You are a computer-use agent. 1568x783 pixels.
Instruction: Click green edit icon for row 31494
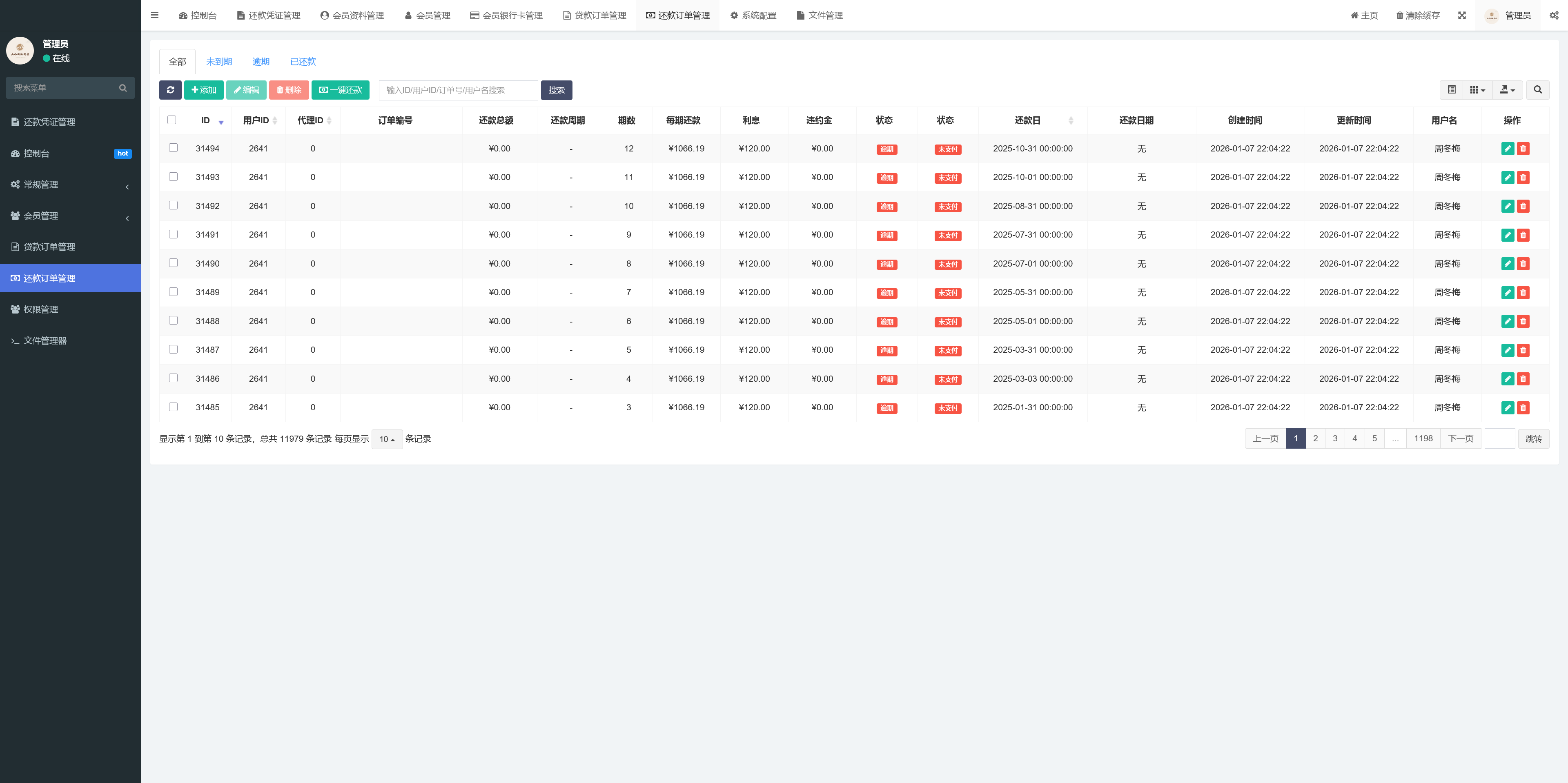point(1507,149)
